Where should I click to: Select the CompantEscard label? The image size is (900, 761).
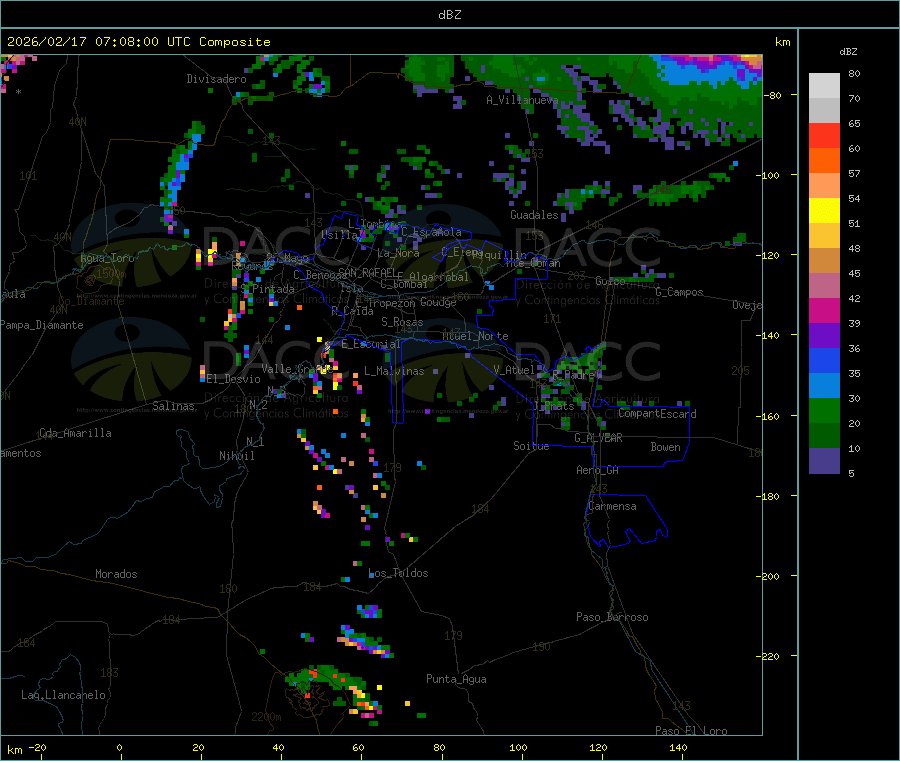[657, 414]
